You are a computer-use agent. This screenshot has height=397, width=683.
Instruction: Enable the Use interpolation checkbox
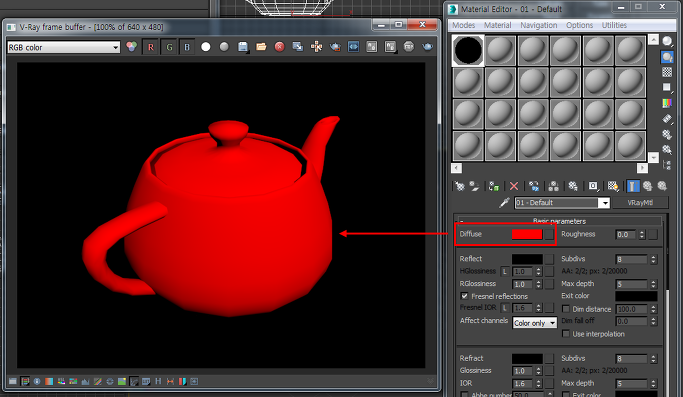coord(566,334)
